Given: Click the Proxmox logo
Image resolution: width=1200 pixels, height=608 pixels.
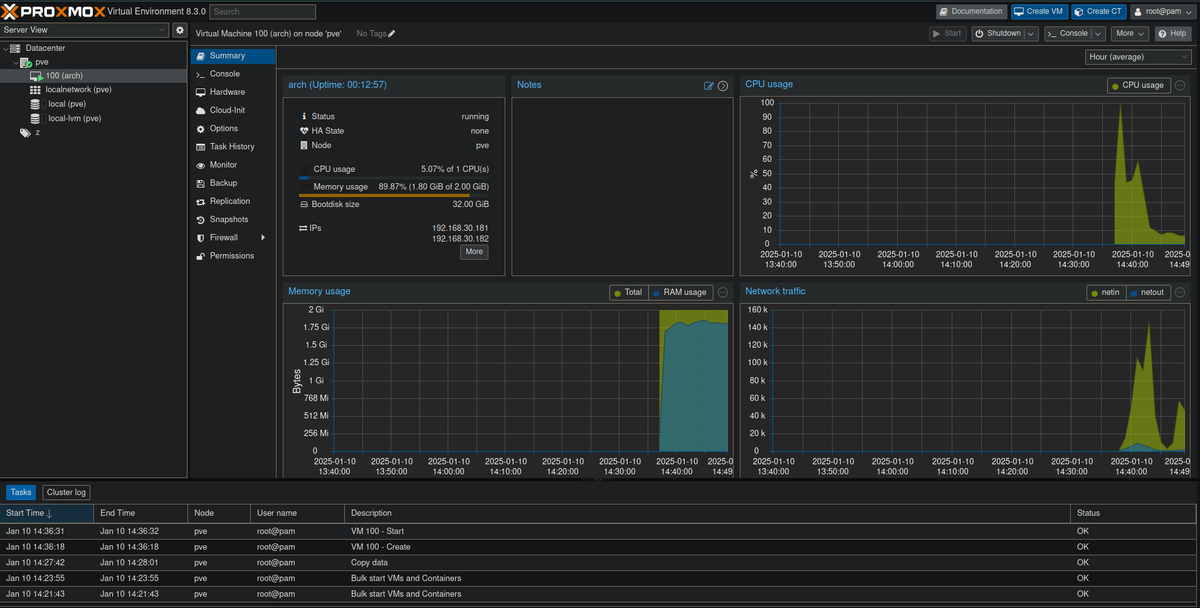Looking at the screenshot, I should click(54, 11).
